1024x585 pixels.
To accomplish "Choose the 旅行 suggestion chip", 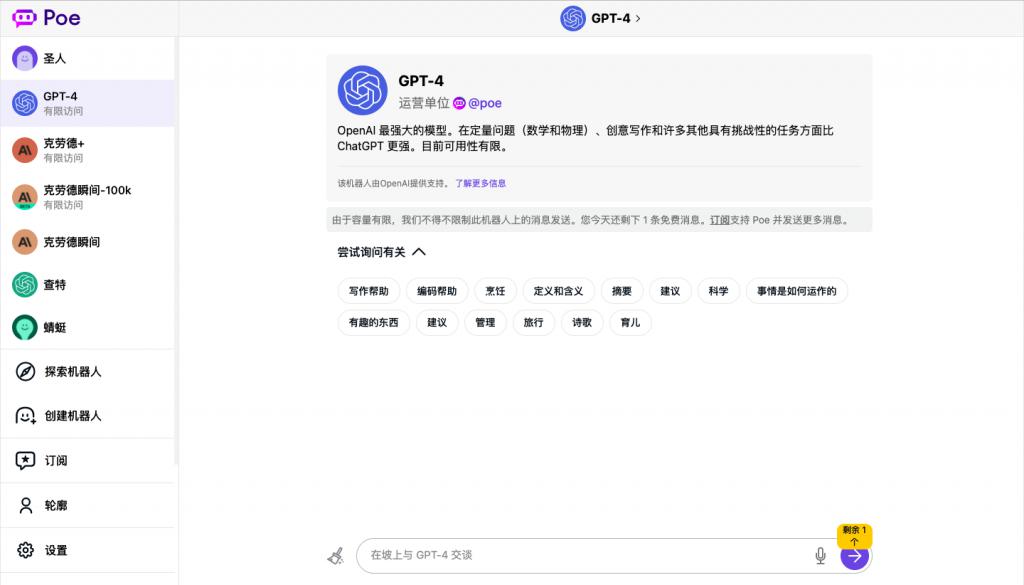I will (534, 323).
